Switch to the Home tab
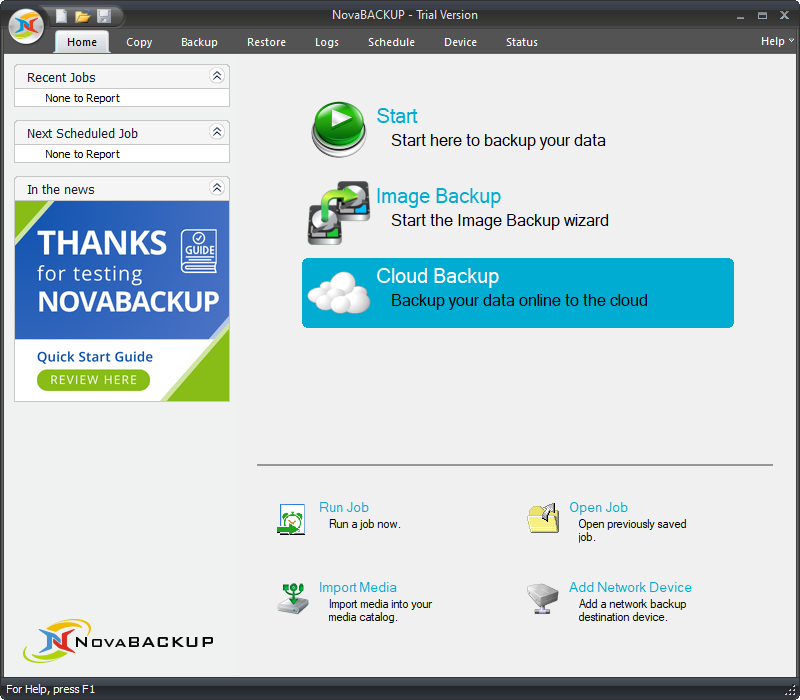This screenshot has height=700, width=800. coord(82,42)
